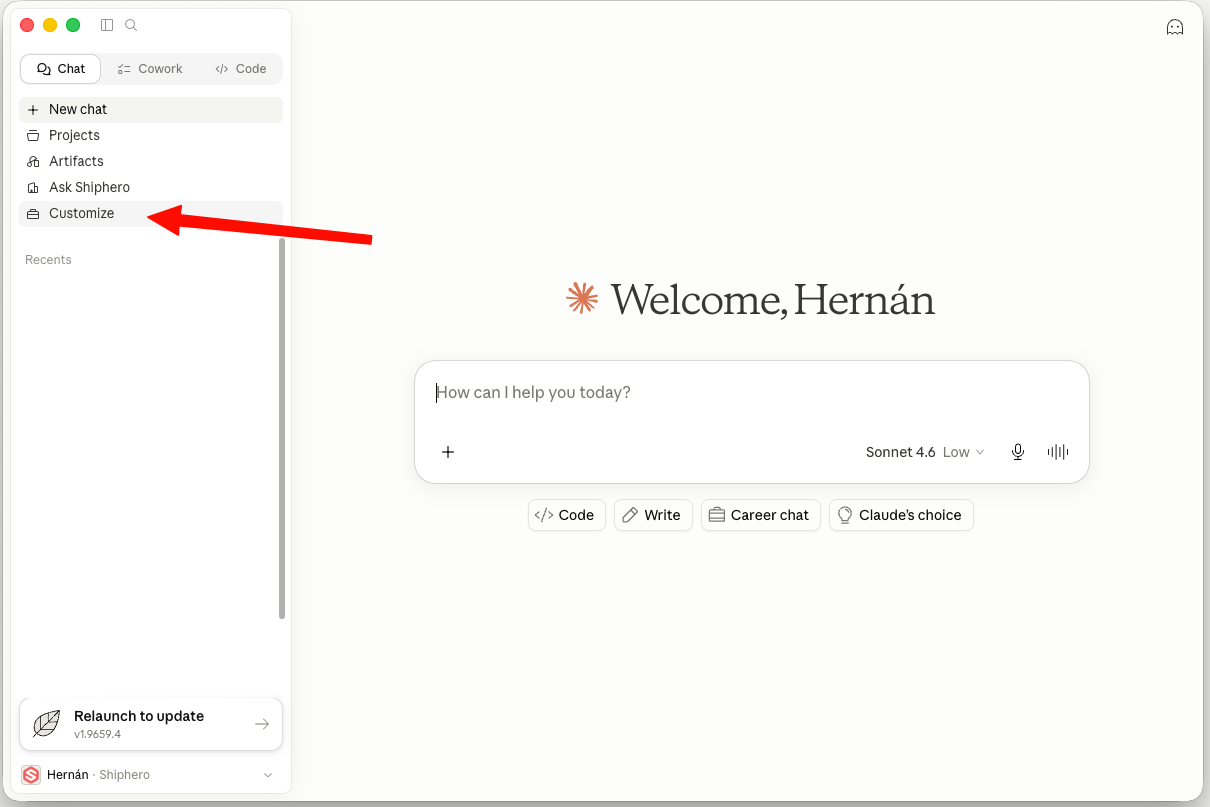Click the ghost incognito chat icon

pos(1175,27)
